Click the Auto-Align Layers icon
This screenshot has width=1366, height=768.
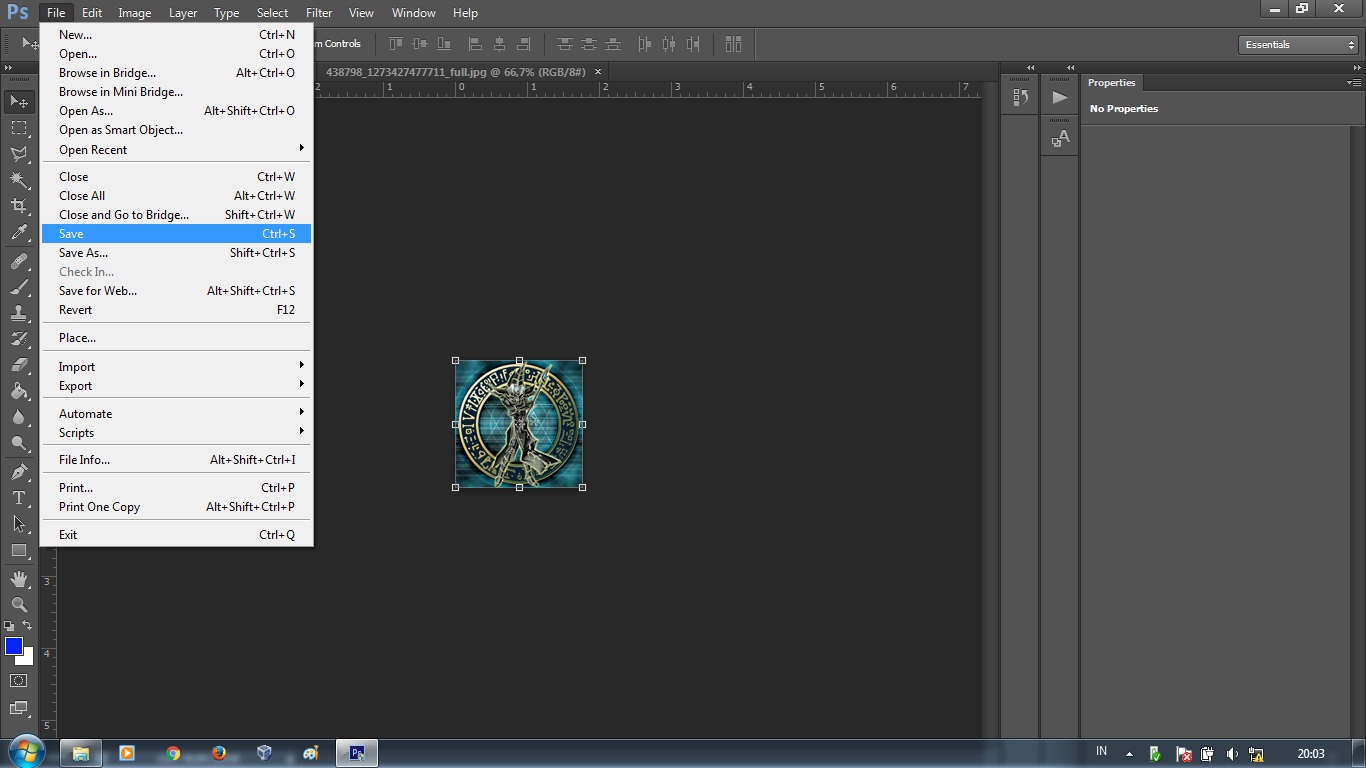pos(734,44)
